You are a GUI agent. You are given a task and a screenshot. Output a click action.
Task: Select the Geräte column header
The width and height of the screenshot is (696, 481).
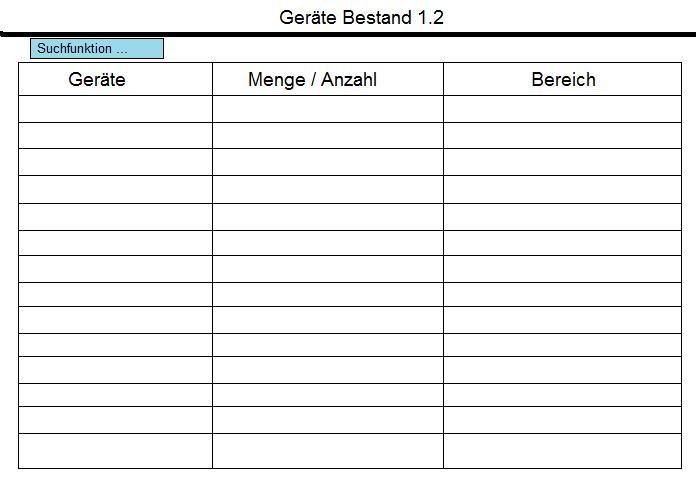click(x=115, y=79)
